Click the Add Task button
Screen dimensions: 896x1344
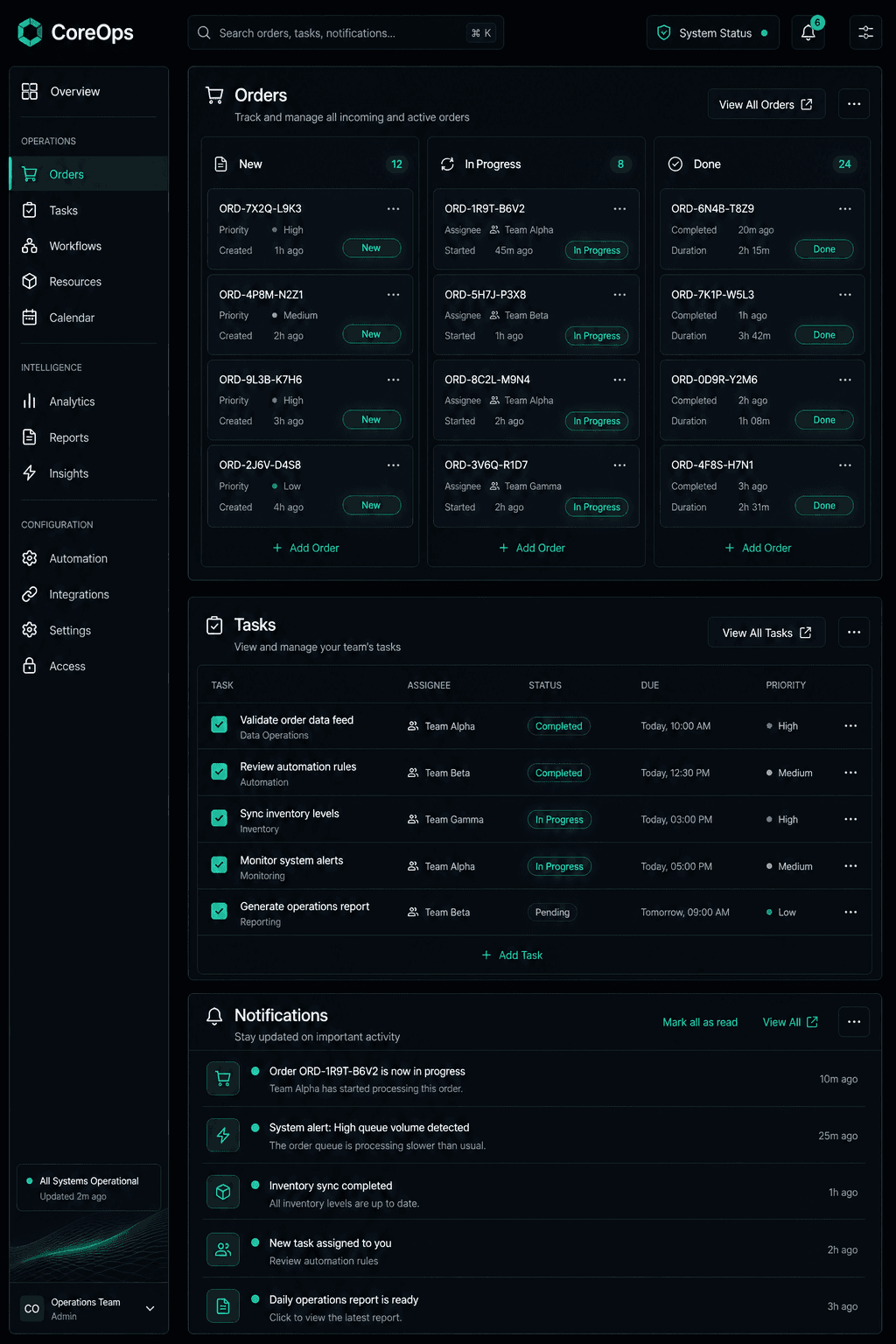pos(512,955)
